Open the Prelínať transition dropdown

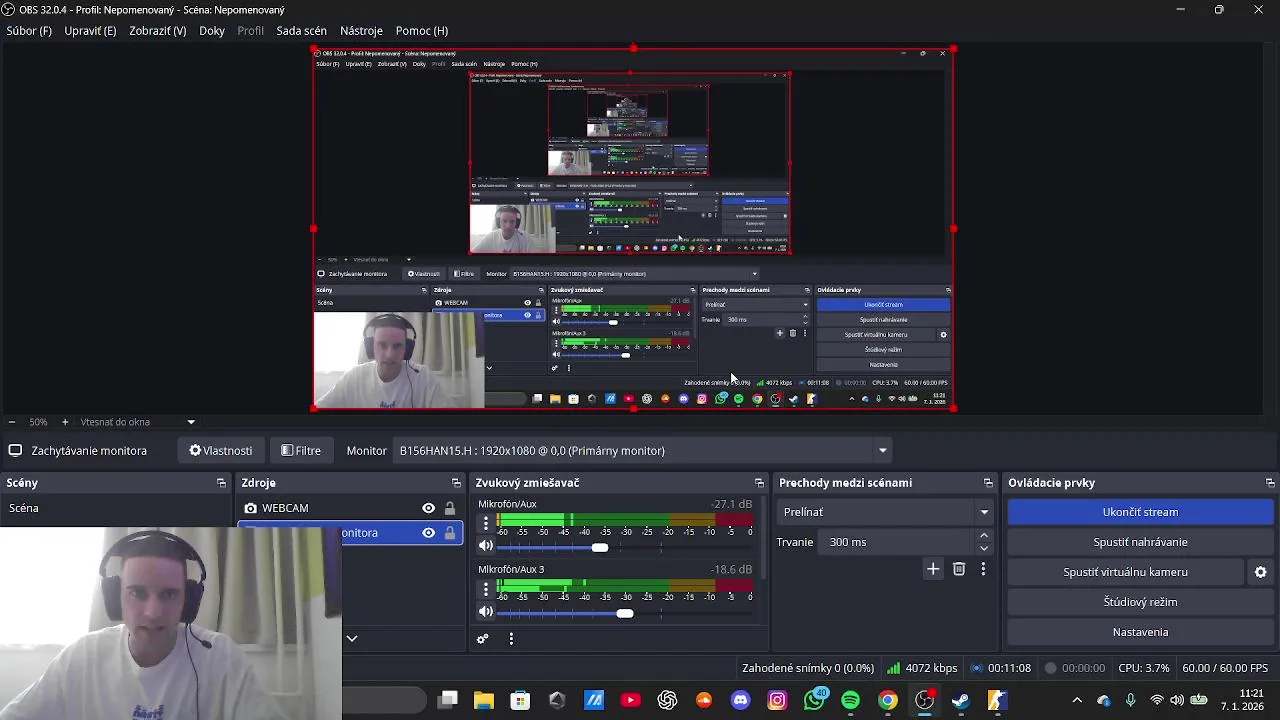(885, 512)
